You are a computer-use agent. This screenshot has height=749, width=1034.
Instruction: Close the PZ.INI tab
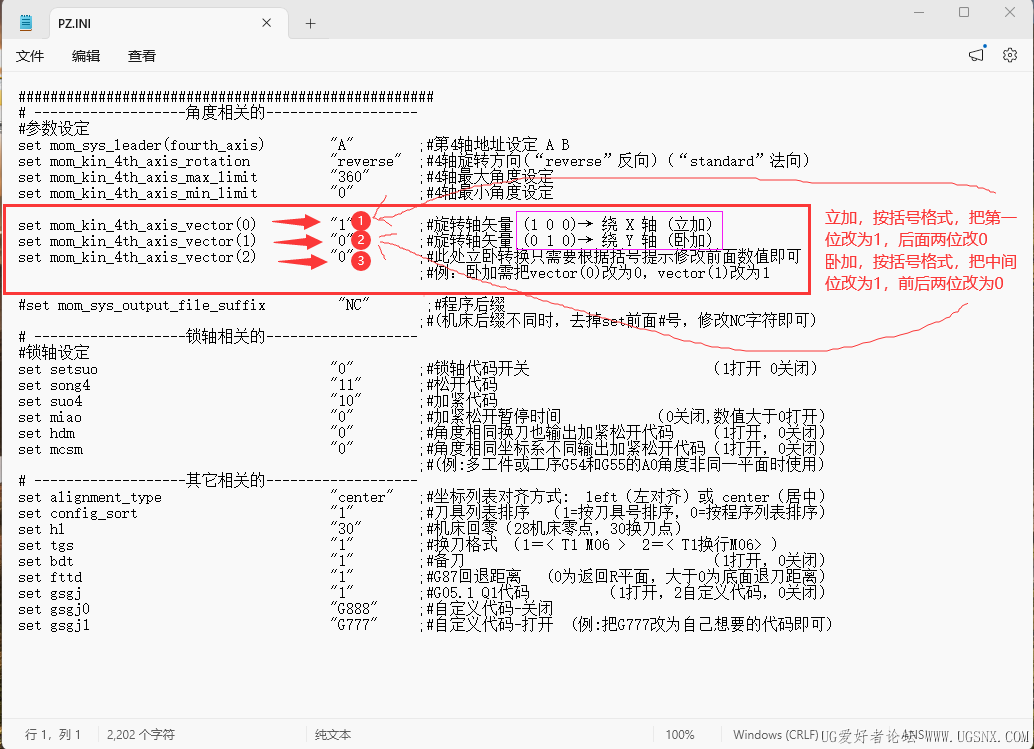click(x=266, y=23)
